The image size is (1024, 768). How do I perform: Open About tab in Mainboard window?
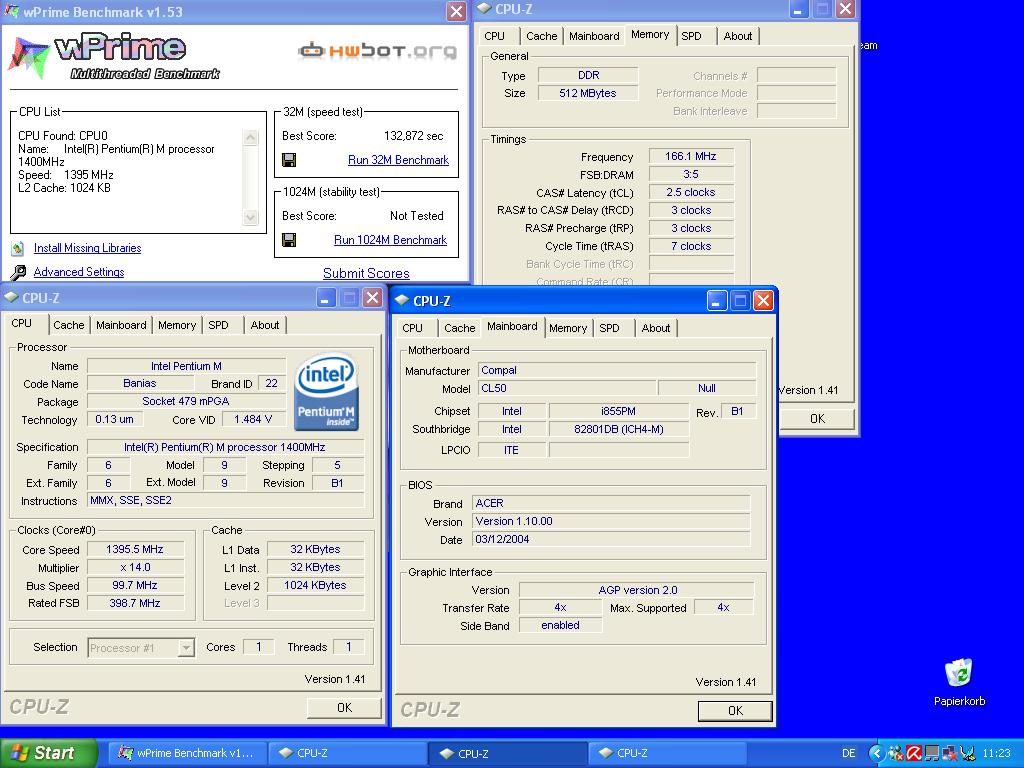coord(656,328)
